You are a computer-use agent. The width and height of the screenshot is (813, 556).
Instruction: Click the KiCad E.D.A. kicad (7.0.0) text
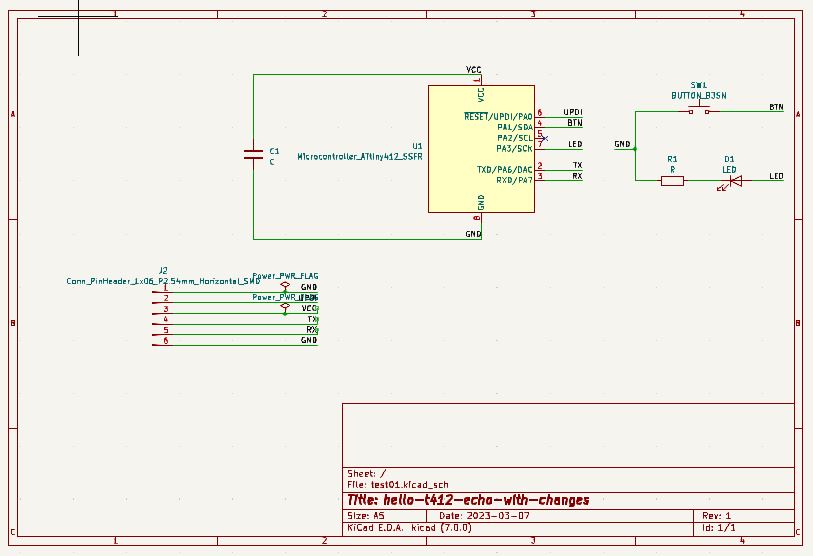coord(409,528)
